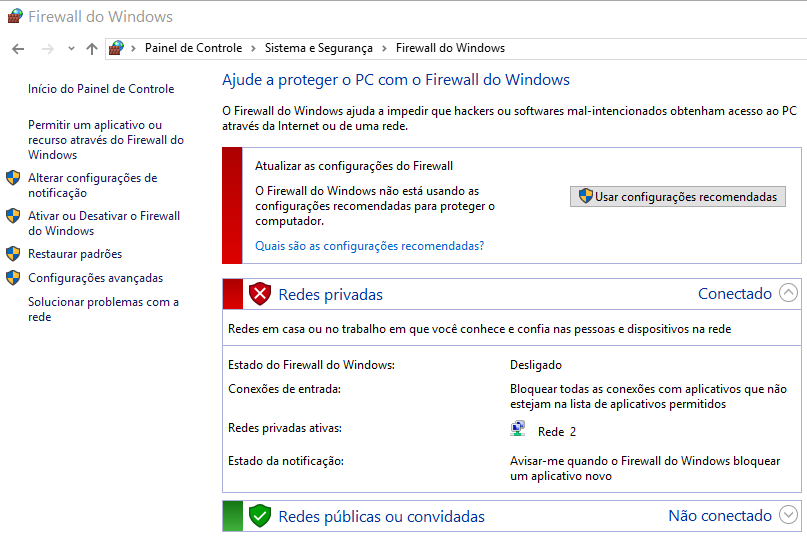Click the shield icon beside Restaurar padrões

point(13,254)
